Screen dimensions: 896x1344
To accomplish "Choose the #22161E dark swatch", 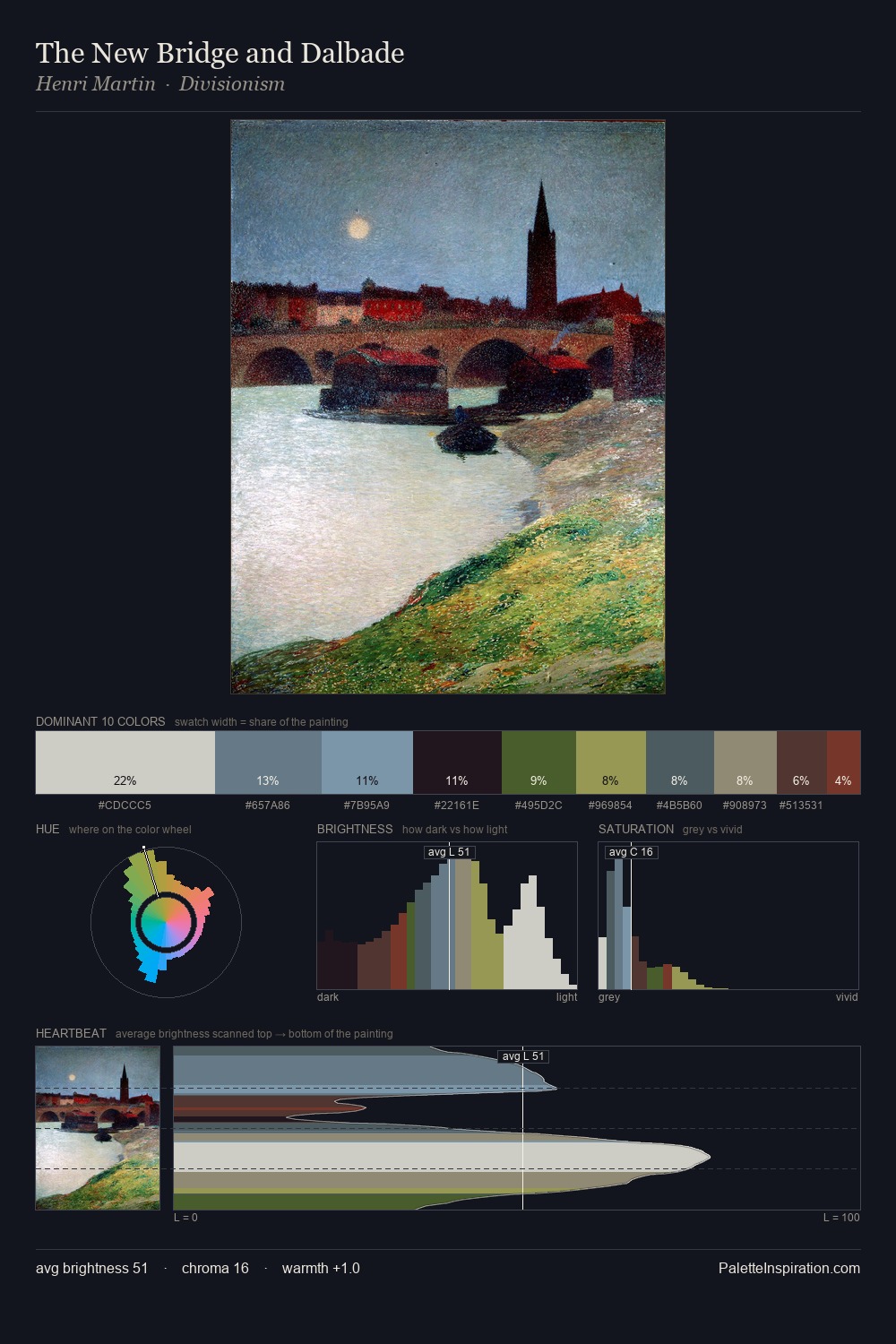I will click(x=457, y=762).
